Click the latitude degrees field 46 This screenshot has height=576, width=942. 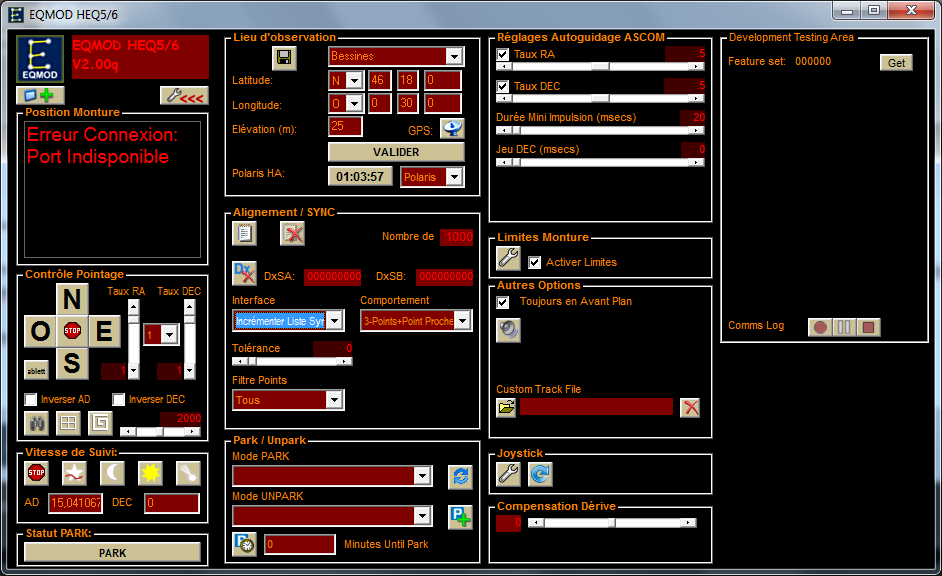[x=380, y=80]
